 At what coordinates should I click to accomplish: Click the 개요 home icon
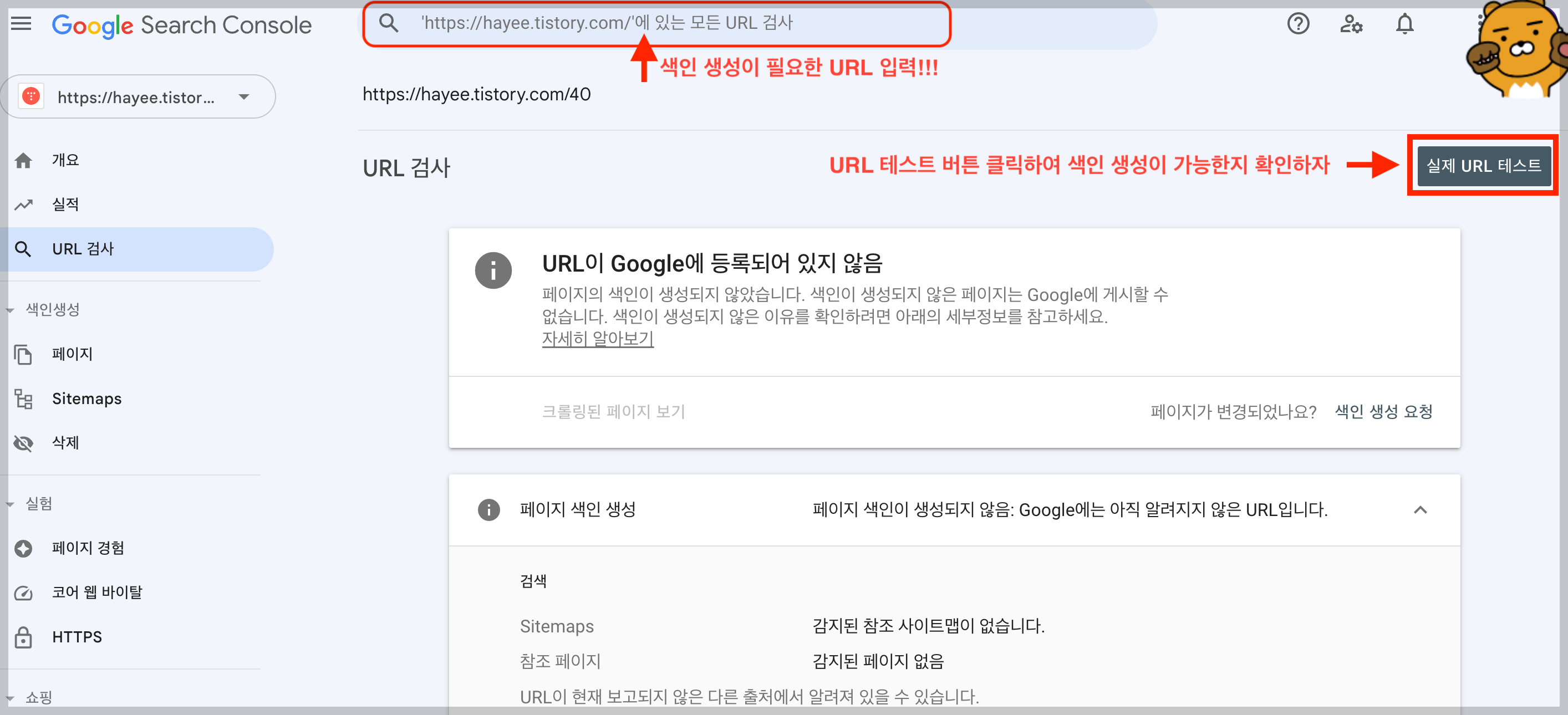[24, 160]
